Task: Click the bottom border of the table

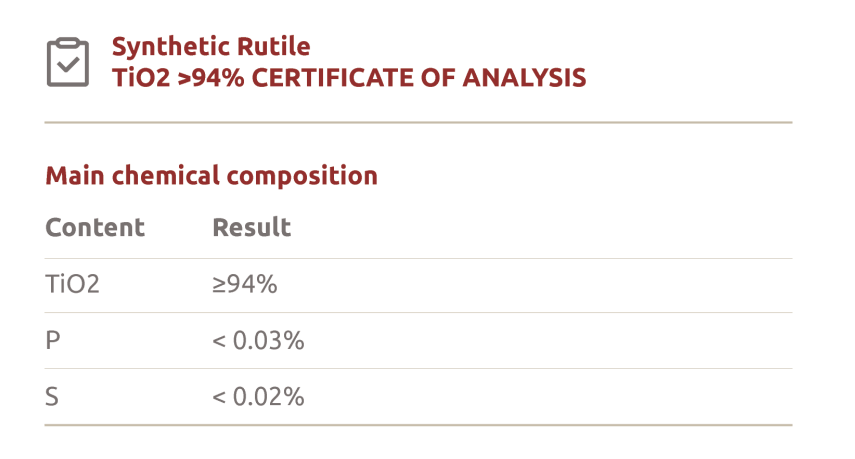Action: pos(418,425)
